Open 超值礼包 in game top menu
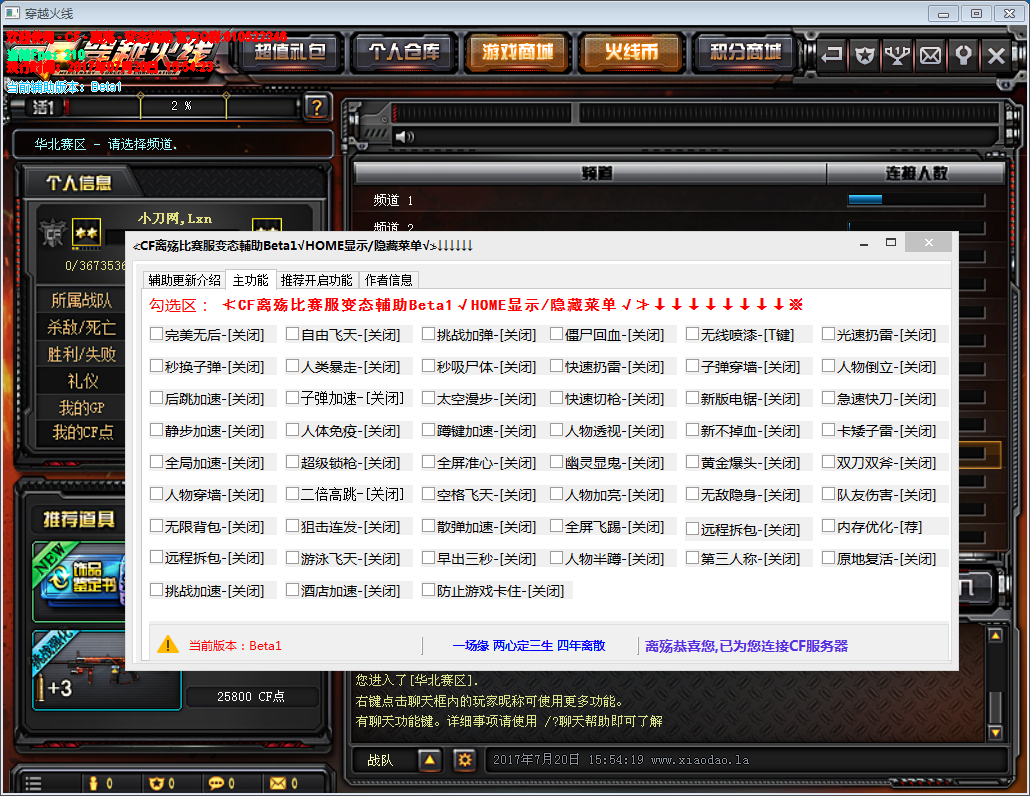The image size is (1030, 796). [290, 52]
